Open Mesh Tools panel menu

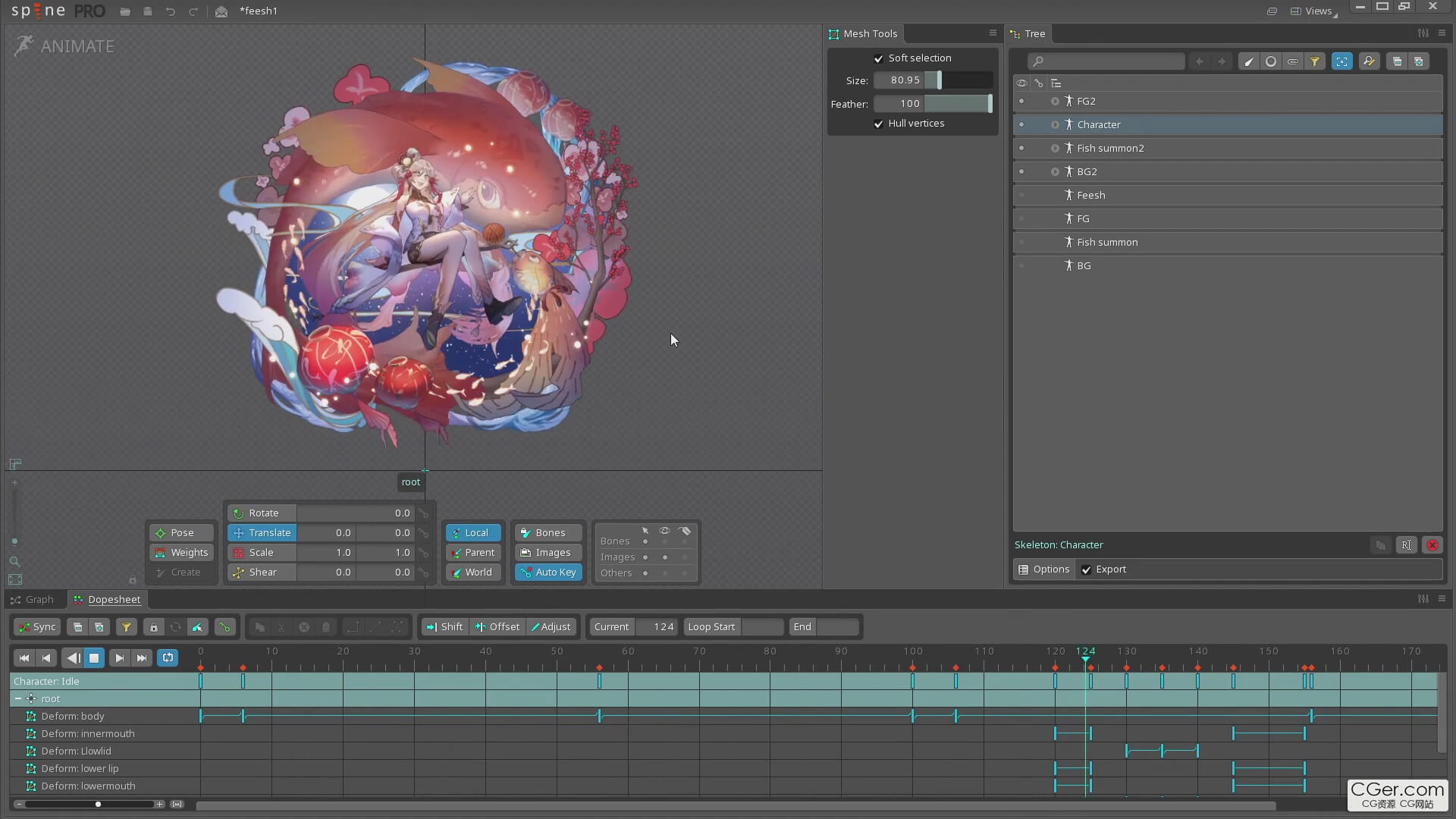tap(993, 33)
